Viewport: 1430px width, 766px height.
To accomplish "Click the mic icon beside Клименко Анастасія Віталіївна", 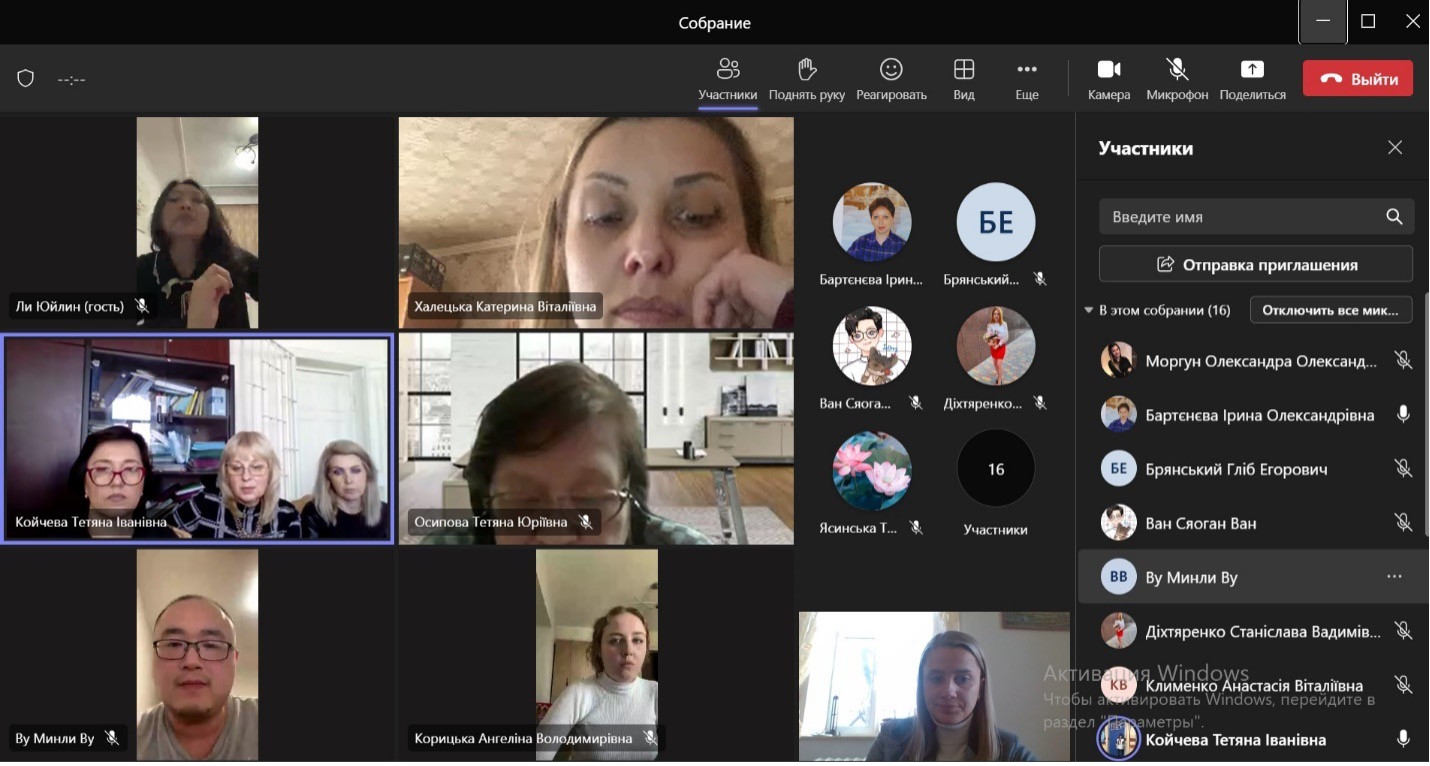I will click(x=1403, y=685).
